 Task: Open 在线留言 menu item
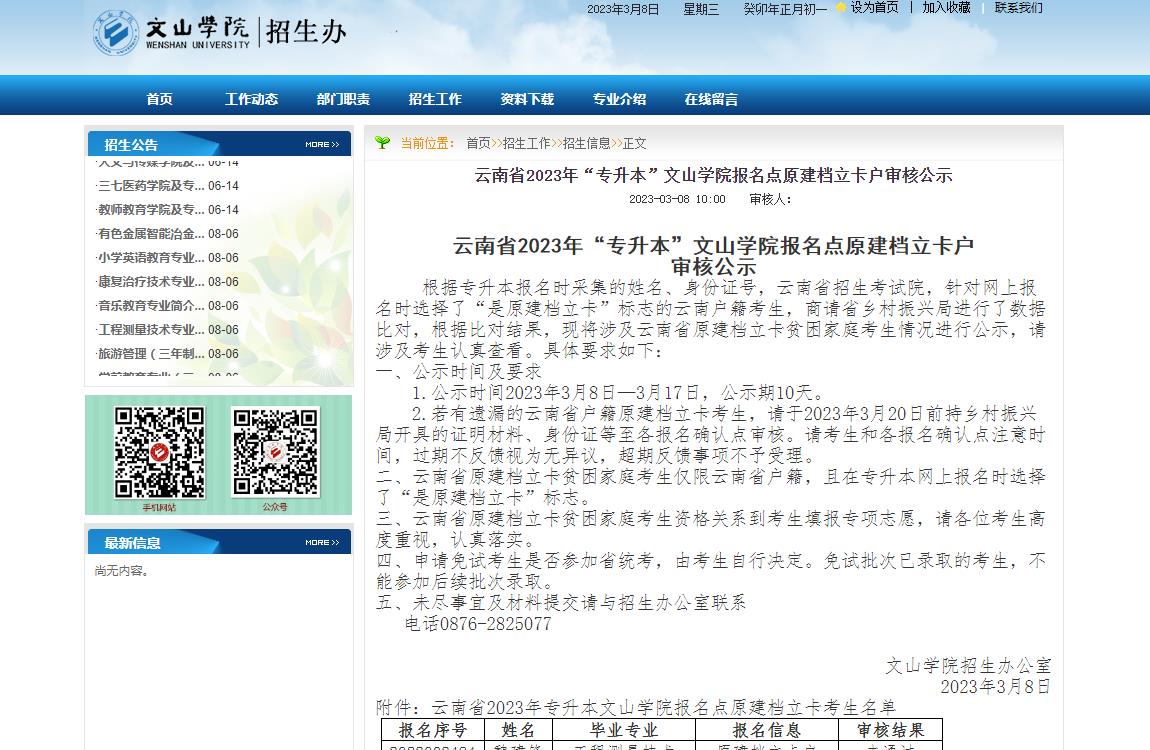pyautogui.click(x=711, y=99)
